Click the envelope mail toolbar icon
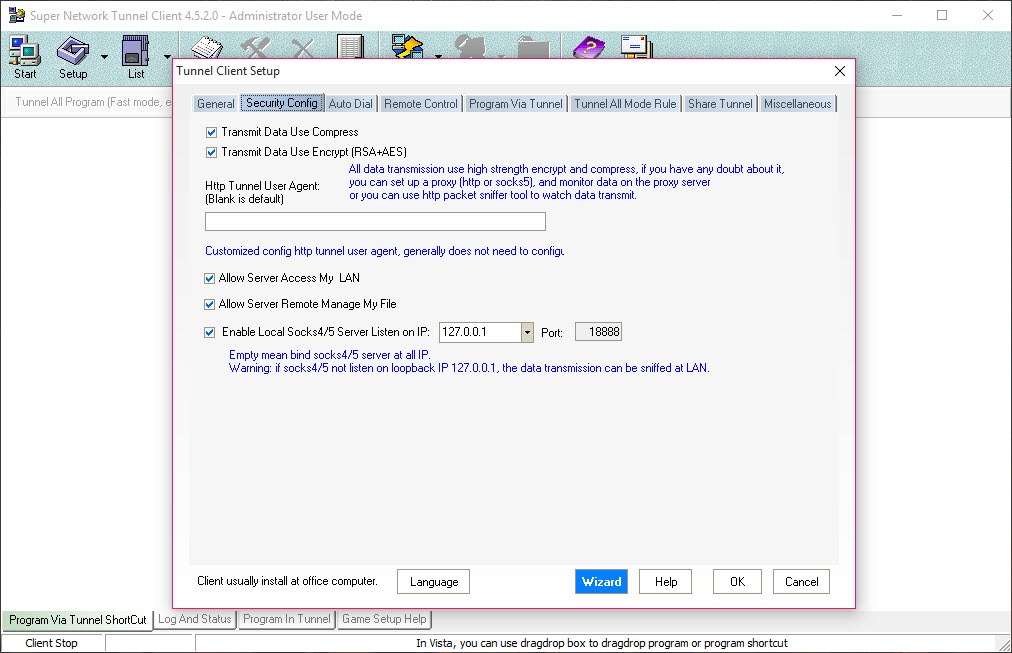Image resolution: width=1012 pixels, height=653 pixels. pos(636,47)
